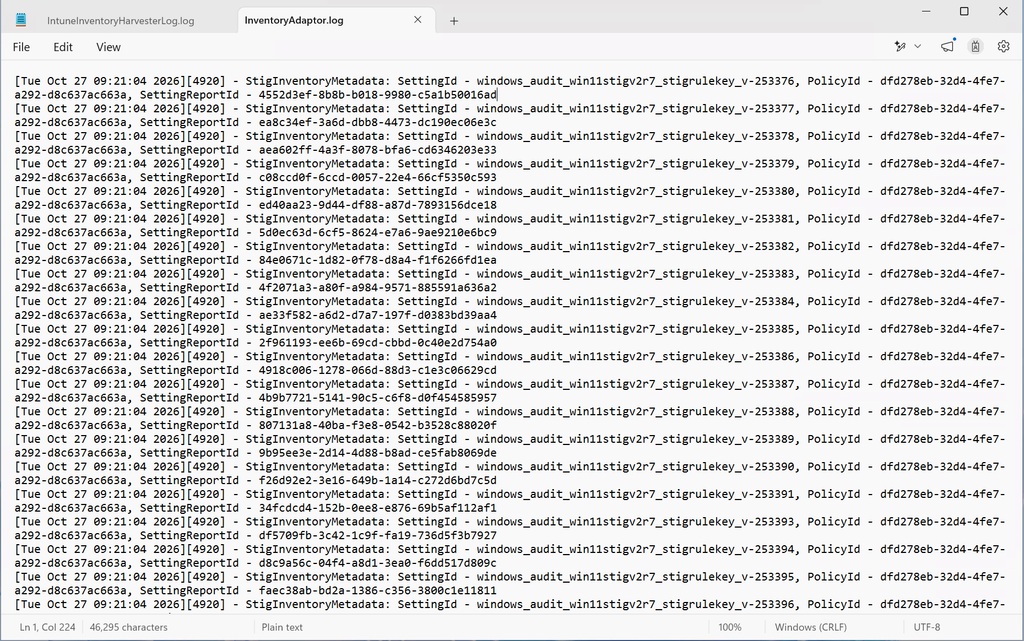Click report ID 'df5709fb-3c42-1c9f-fa19-736d5f3b7927'
The width and height of the screenshot is (1024, 641).
tap(377, 535)
